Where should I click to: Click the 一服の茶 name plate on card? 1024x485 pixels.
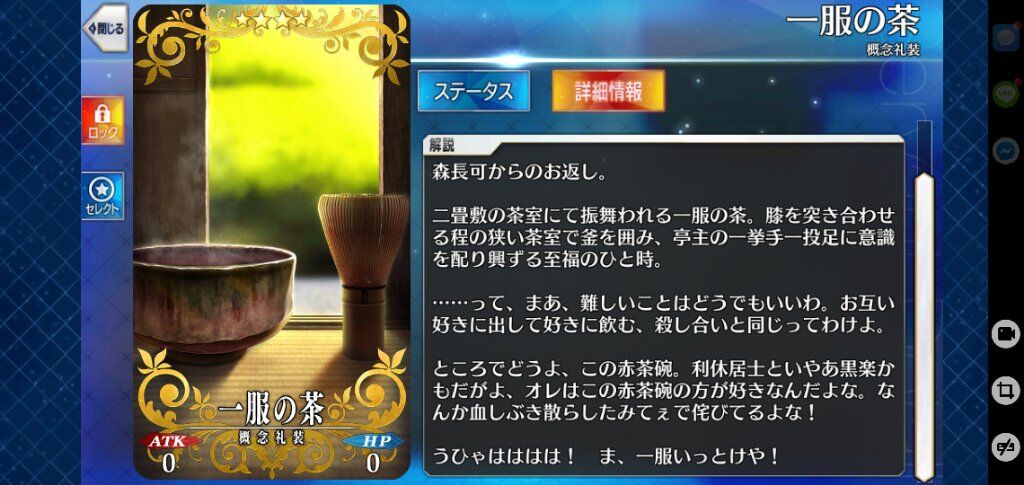point(270,411)
